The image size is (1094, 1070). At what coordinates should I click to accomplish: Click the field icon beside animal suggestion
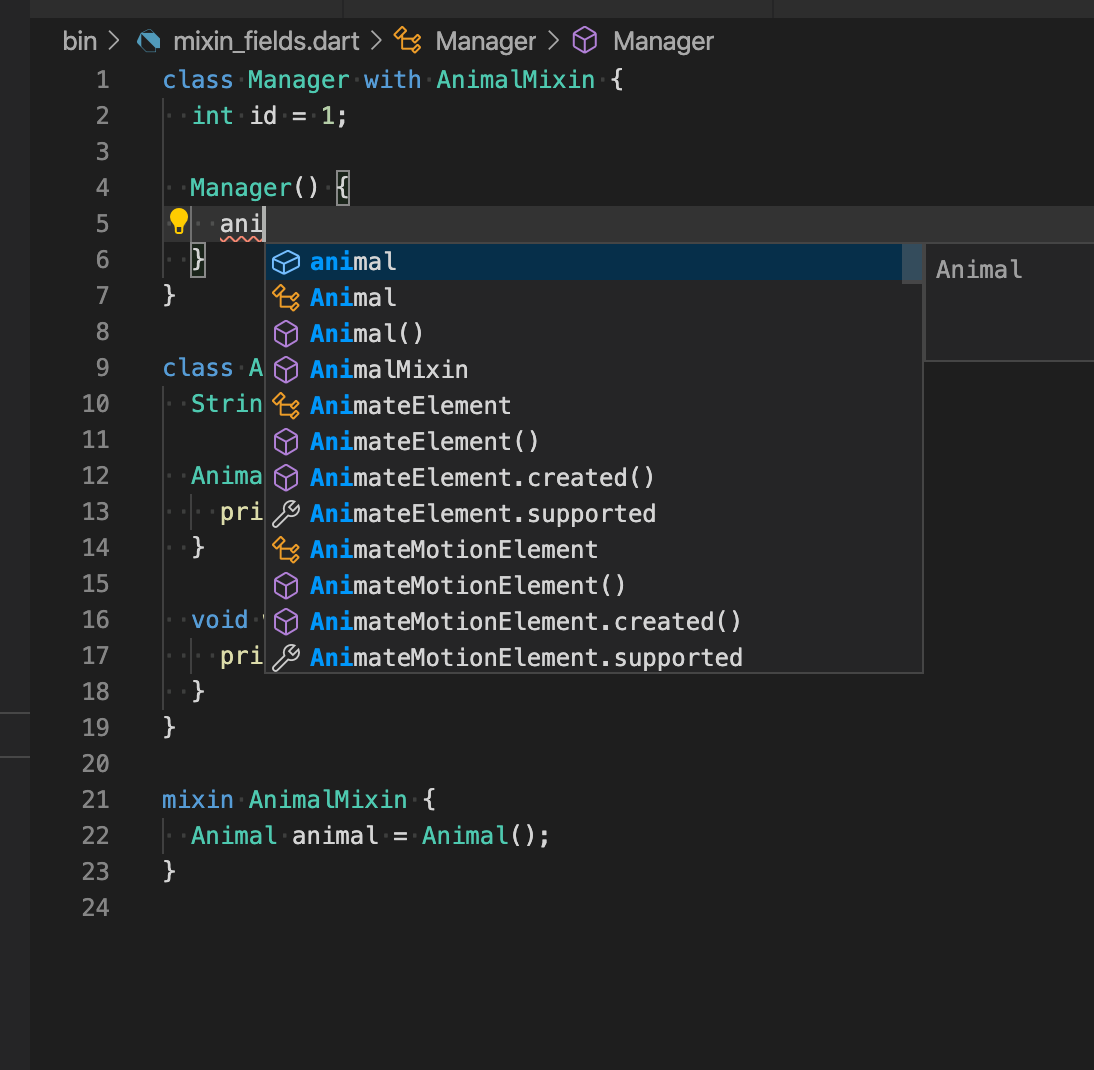tap(286, 261)
